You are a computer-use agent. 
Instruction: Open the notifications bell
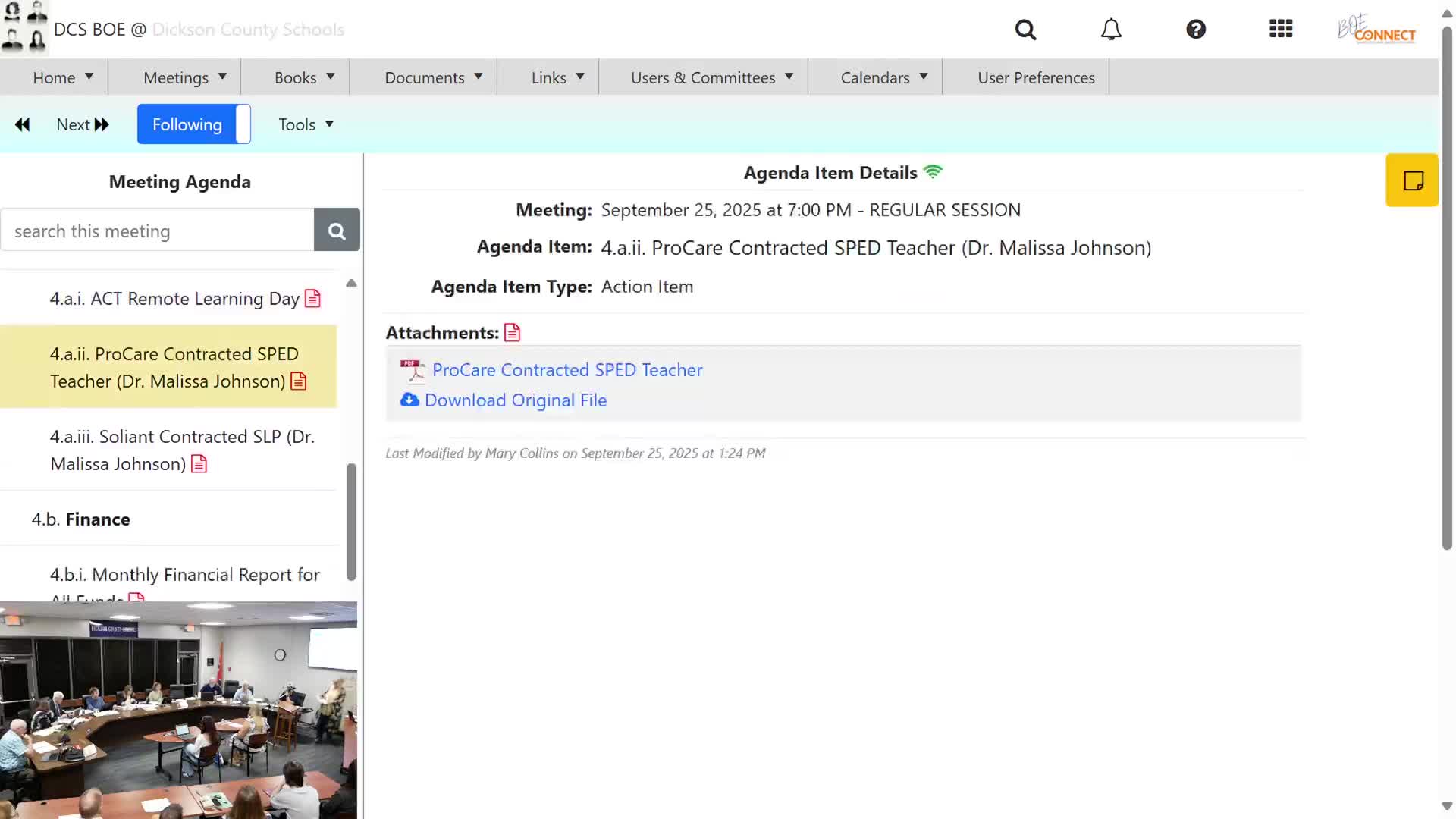point(1111,30)
